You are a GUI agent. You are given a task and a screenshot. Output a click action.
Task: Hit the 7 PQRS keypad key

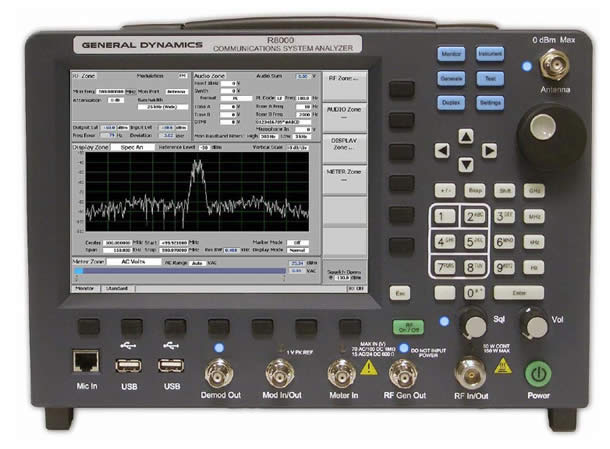444,267
